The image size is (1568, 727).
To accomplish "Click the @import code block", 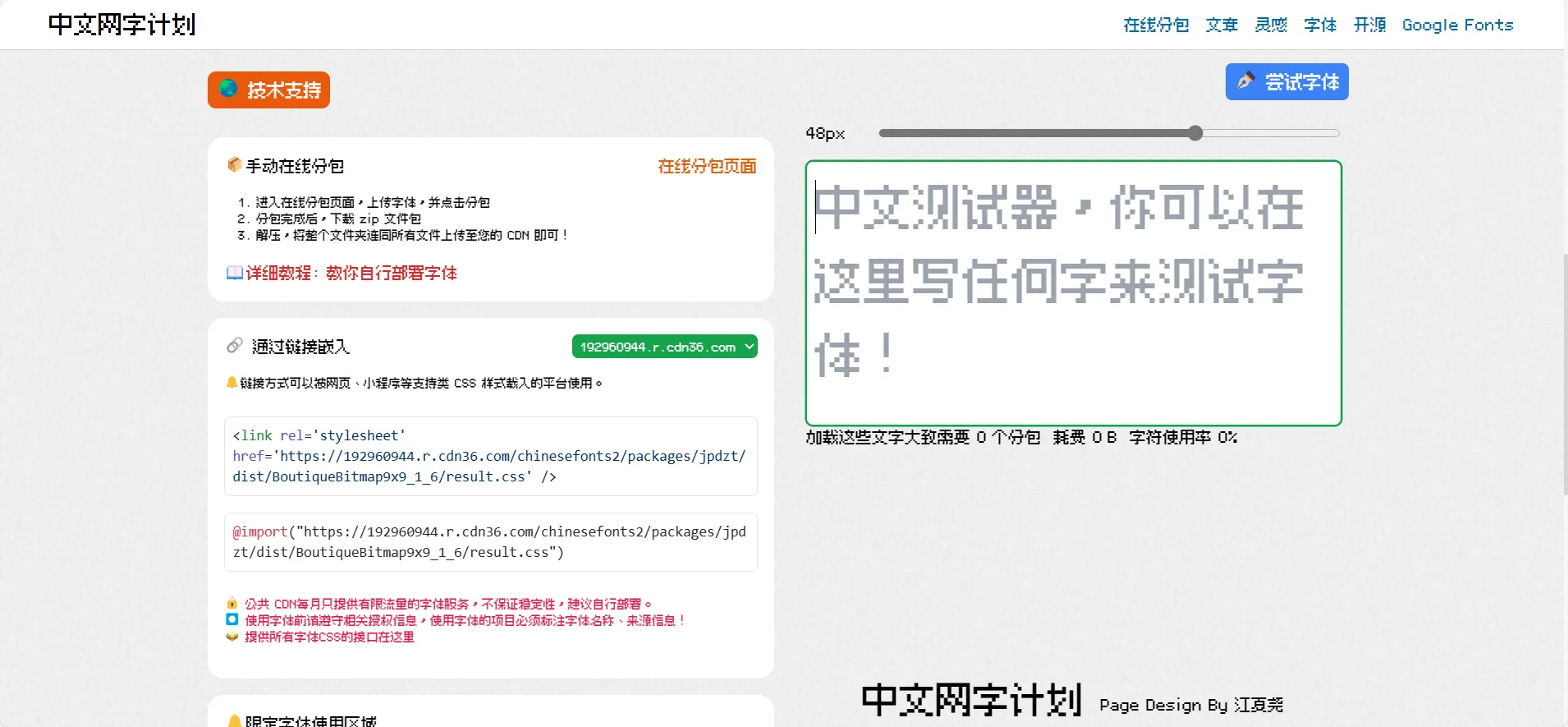I will coord(491,542).
